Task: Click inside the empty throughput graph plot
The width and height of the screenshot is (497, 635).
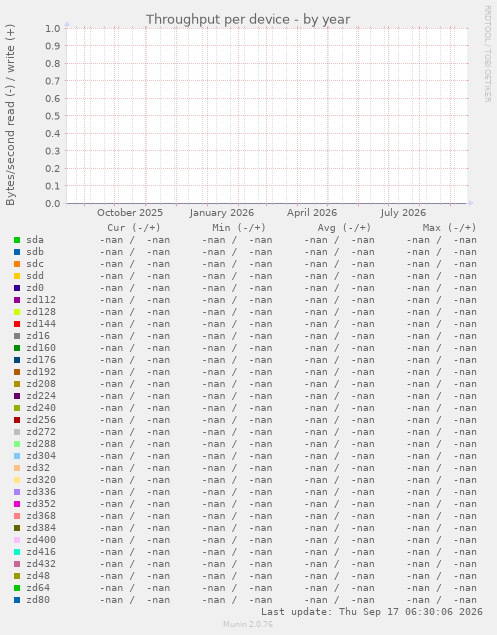Action: (267, 116)
